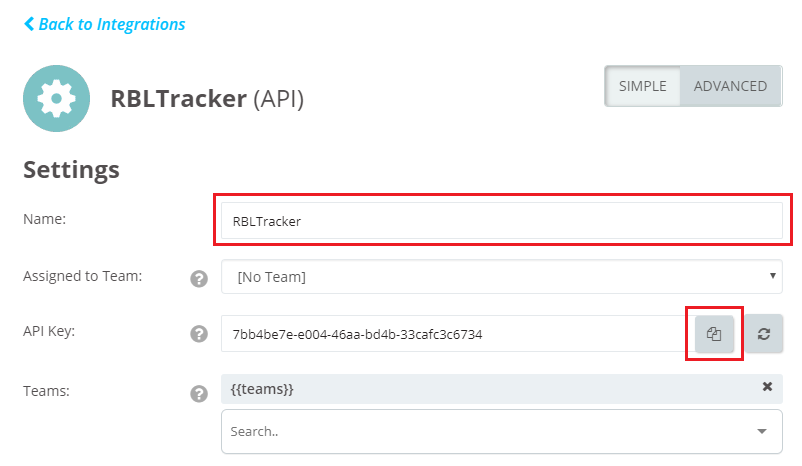Screen dimensions: 802x466
Task: Expand the Teams search dropdown arrow
Action: pyautogui.click(x=762, y=431)
